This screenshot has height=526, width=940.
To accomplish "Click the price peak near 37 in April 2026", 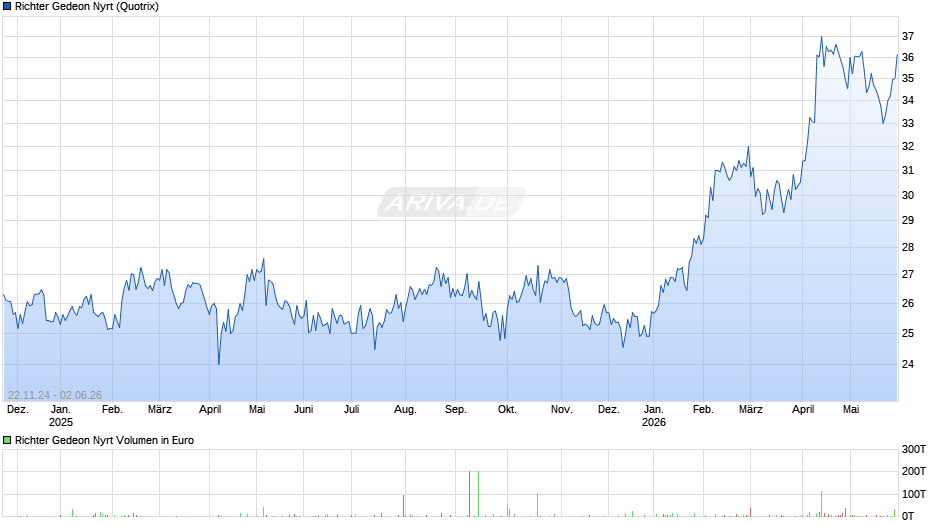I will pos(821,37).
